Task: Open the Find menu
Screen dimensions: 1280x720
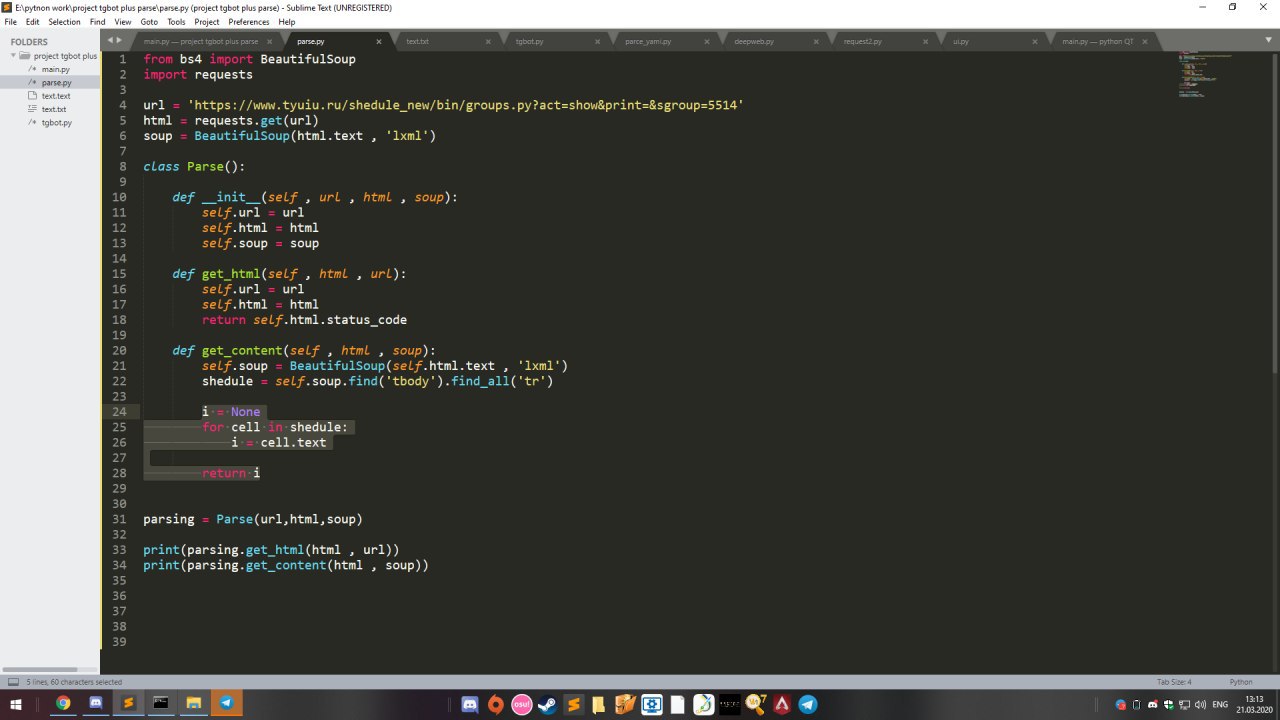Action: pyautogui.click(x=97, y=21)
